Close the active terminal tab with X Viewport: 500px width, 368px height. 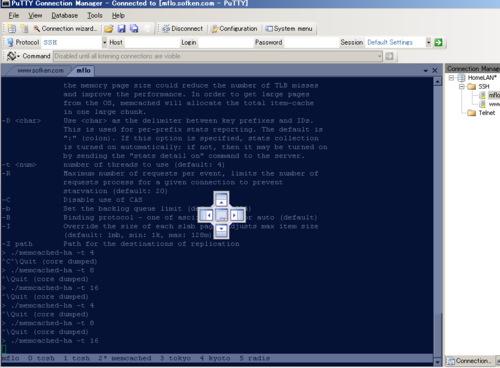point(435,70)
